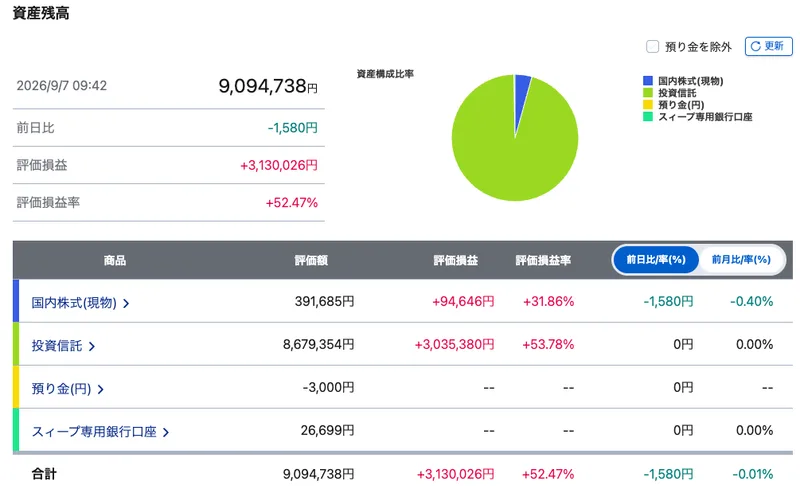Expand chevron next to 投資信託
Viewport: 800px width, 486px height.
tap(92, 347)
